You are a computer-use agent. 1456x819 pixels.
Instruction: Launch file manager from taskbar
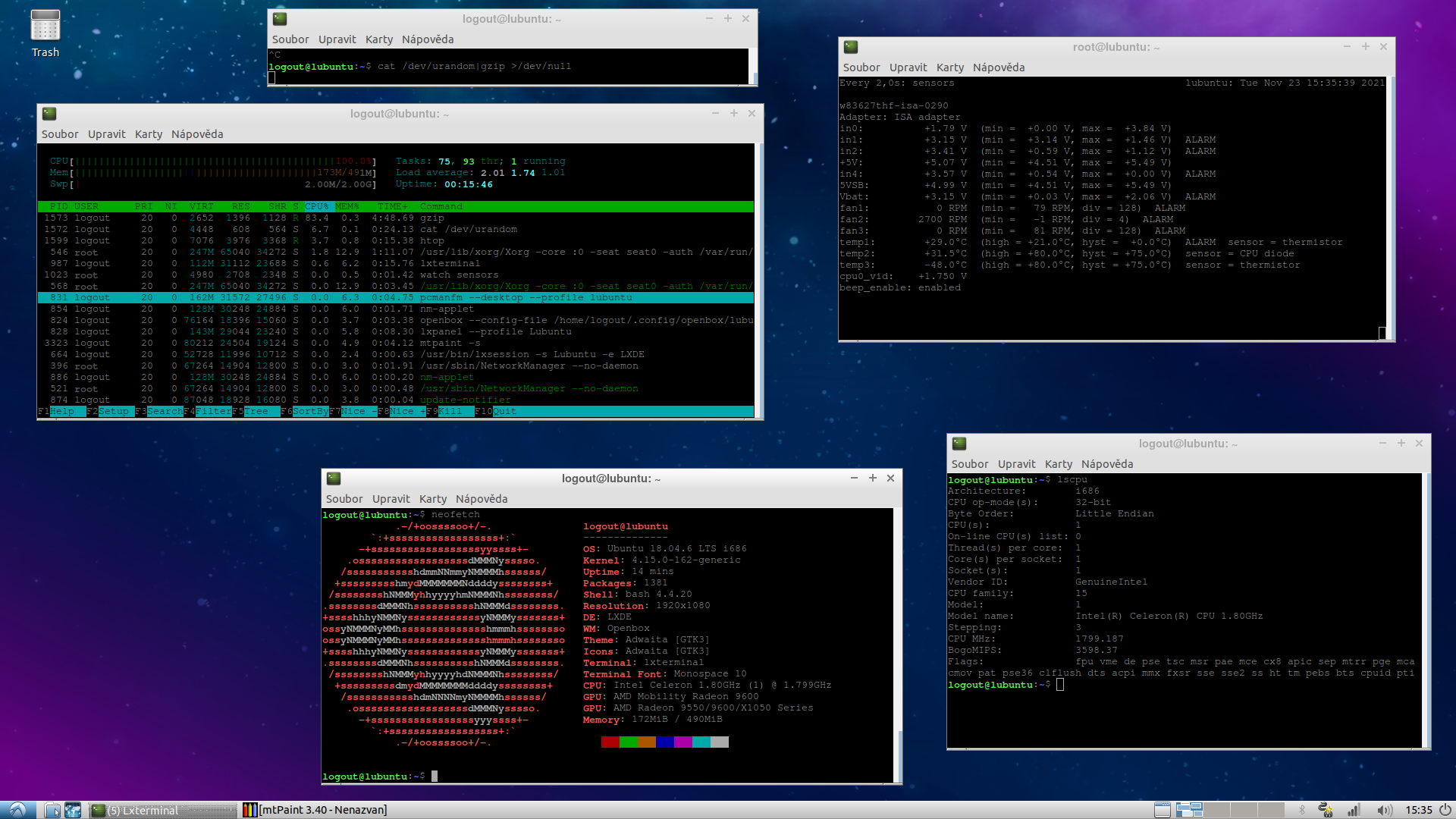click(52, 810)
